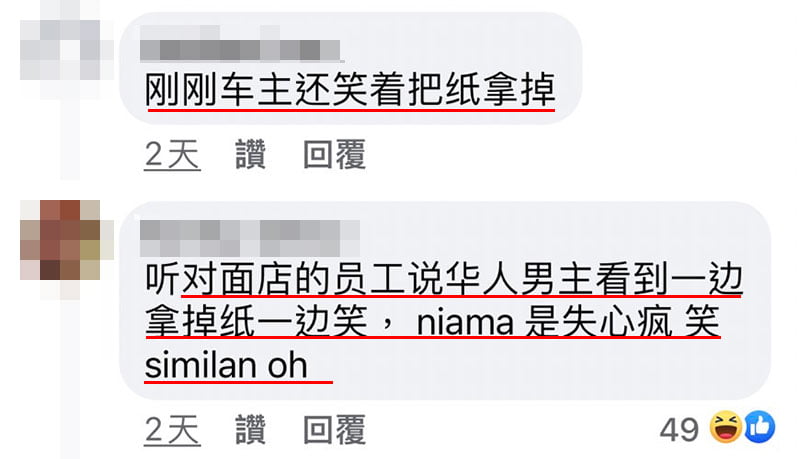Open the 2天 timestamp under the second comment

click(x=172, y=430)
